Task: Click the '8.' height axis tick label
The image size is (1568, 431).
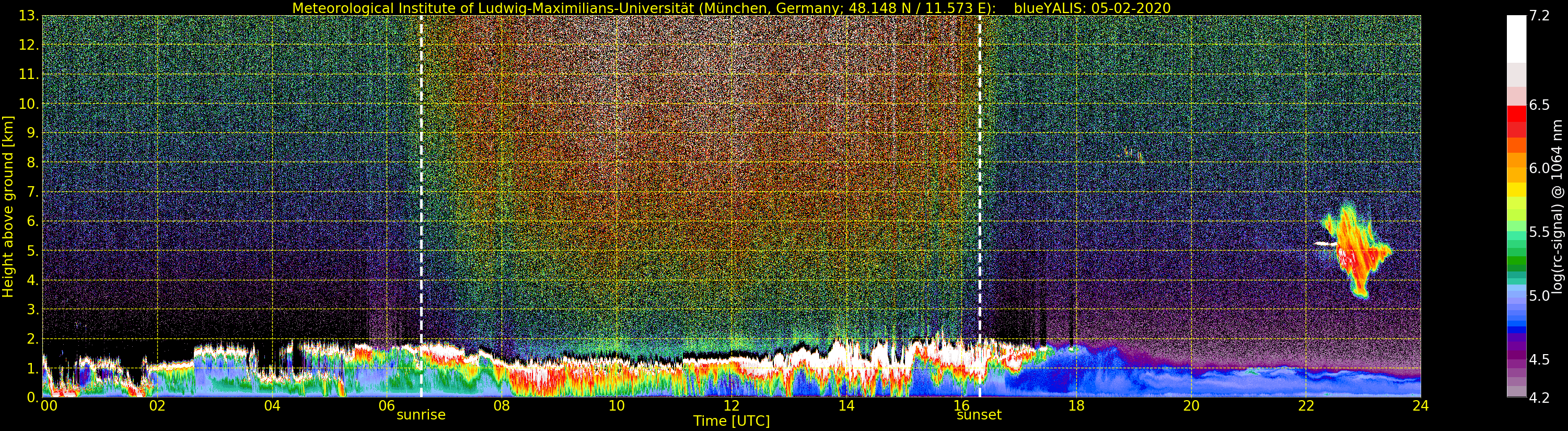Action: pyautogui.click(x=32, y=163)
